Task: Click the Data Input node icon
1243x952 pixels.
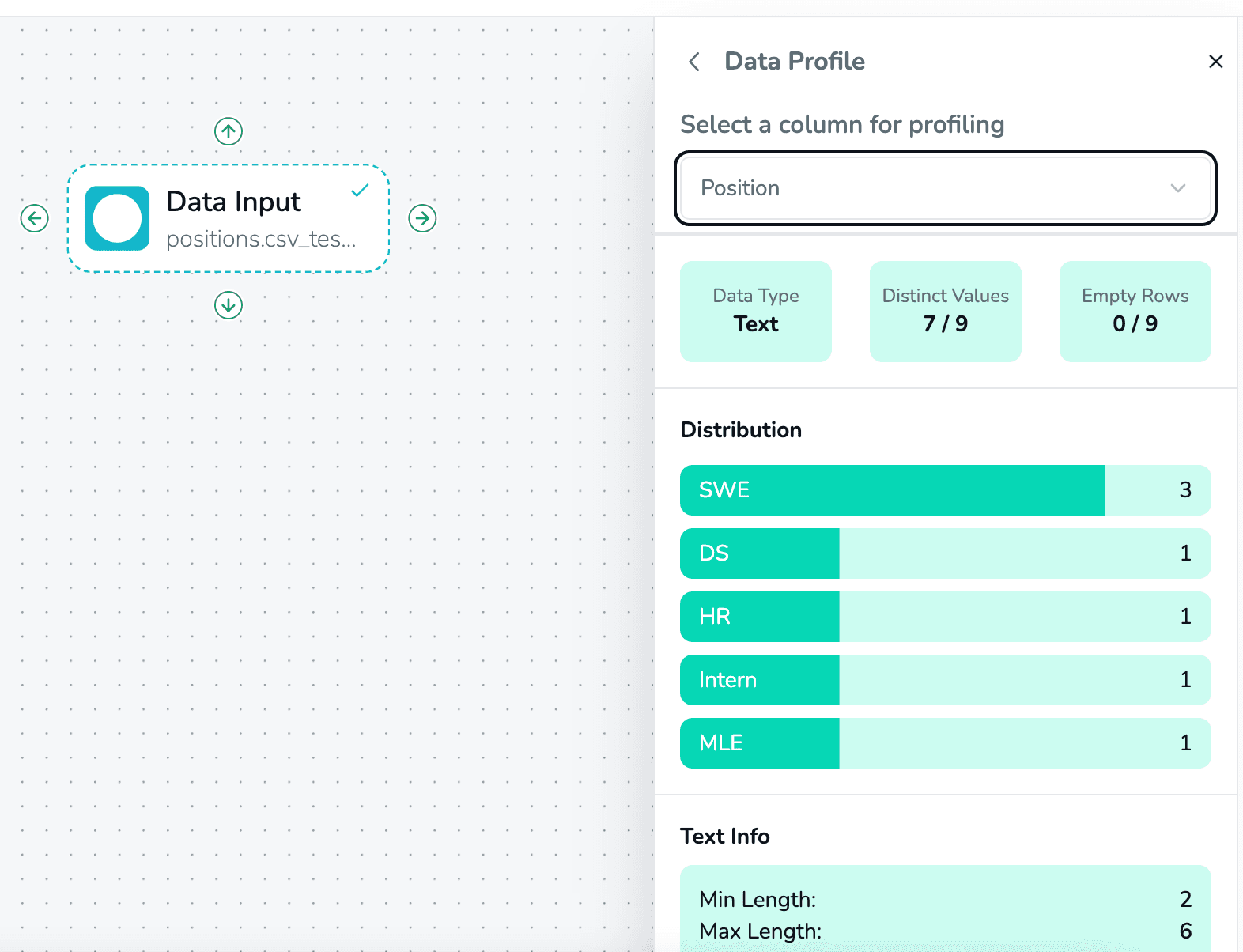Action: (x=117, y=218)
